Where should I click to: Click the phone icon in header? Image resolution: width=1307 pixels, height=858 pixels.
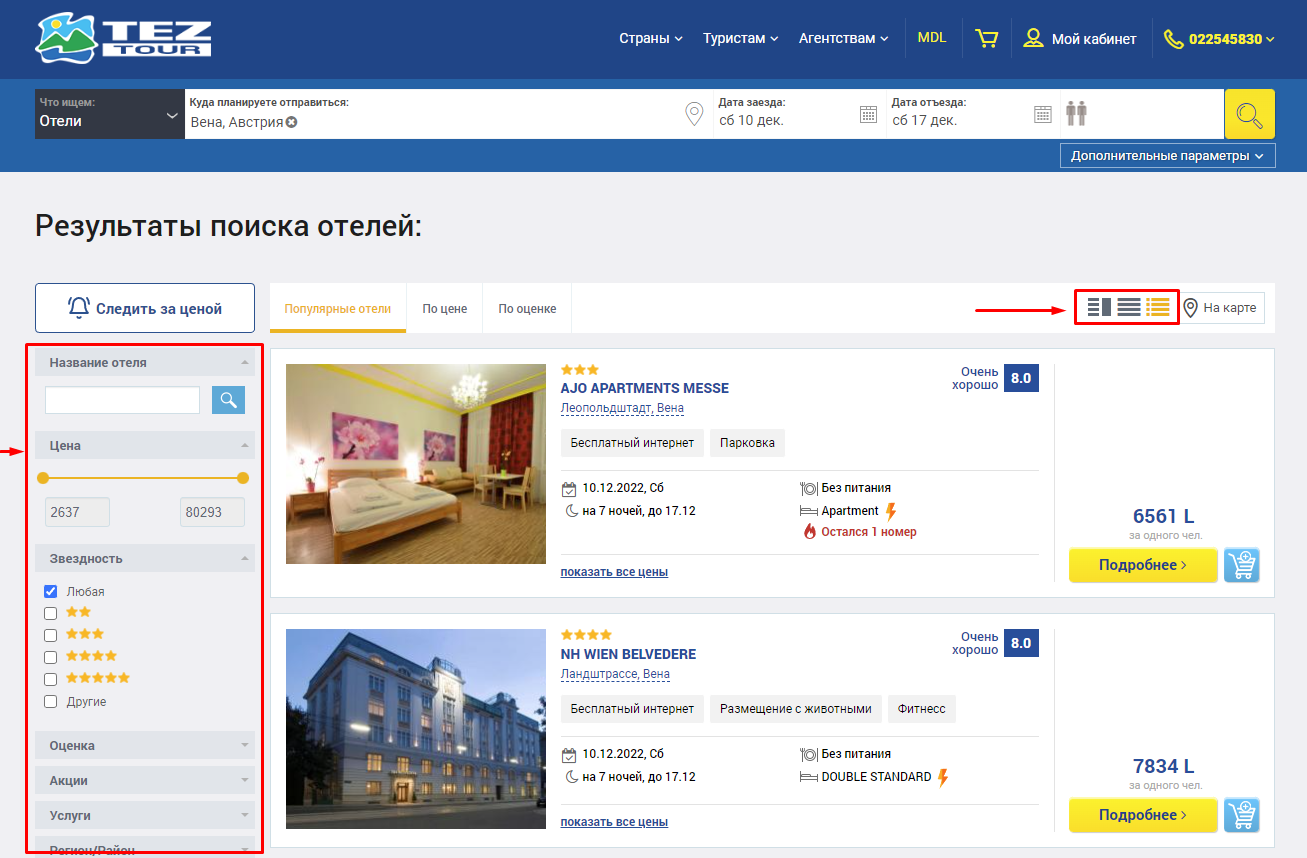(1174, 39)
